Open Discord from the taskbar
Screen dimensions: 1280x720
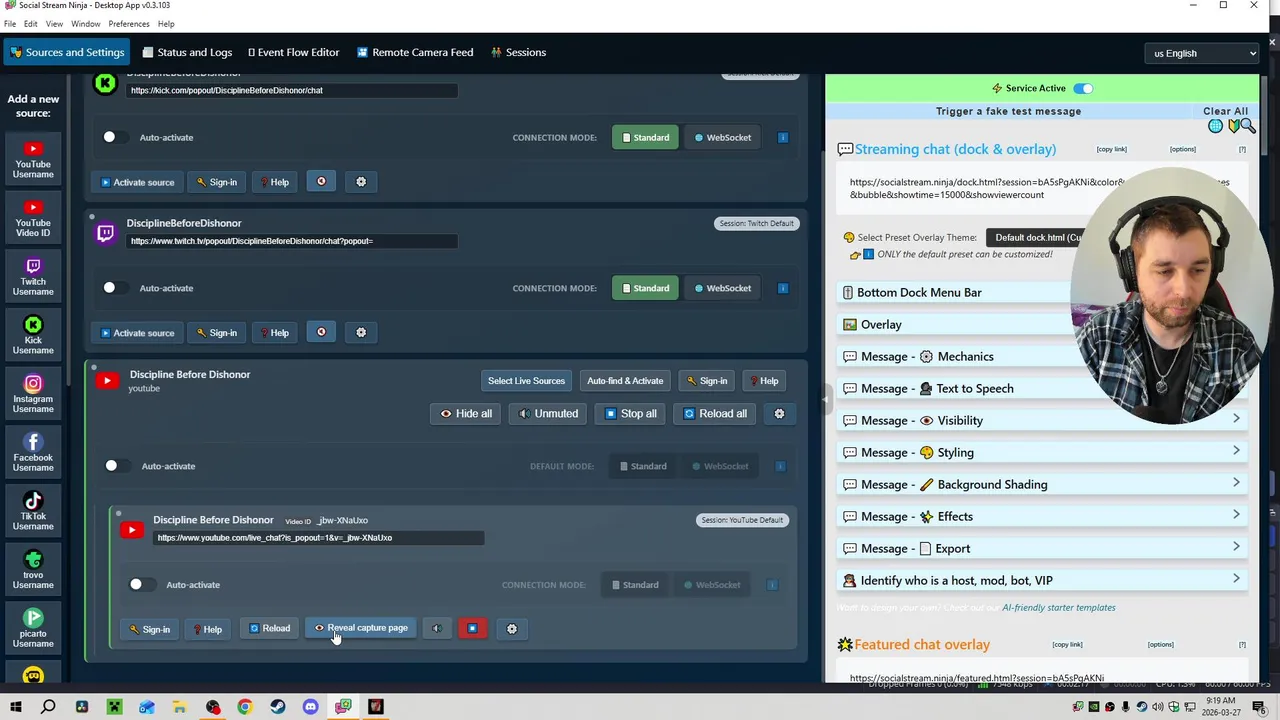pos(310,707)
